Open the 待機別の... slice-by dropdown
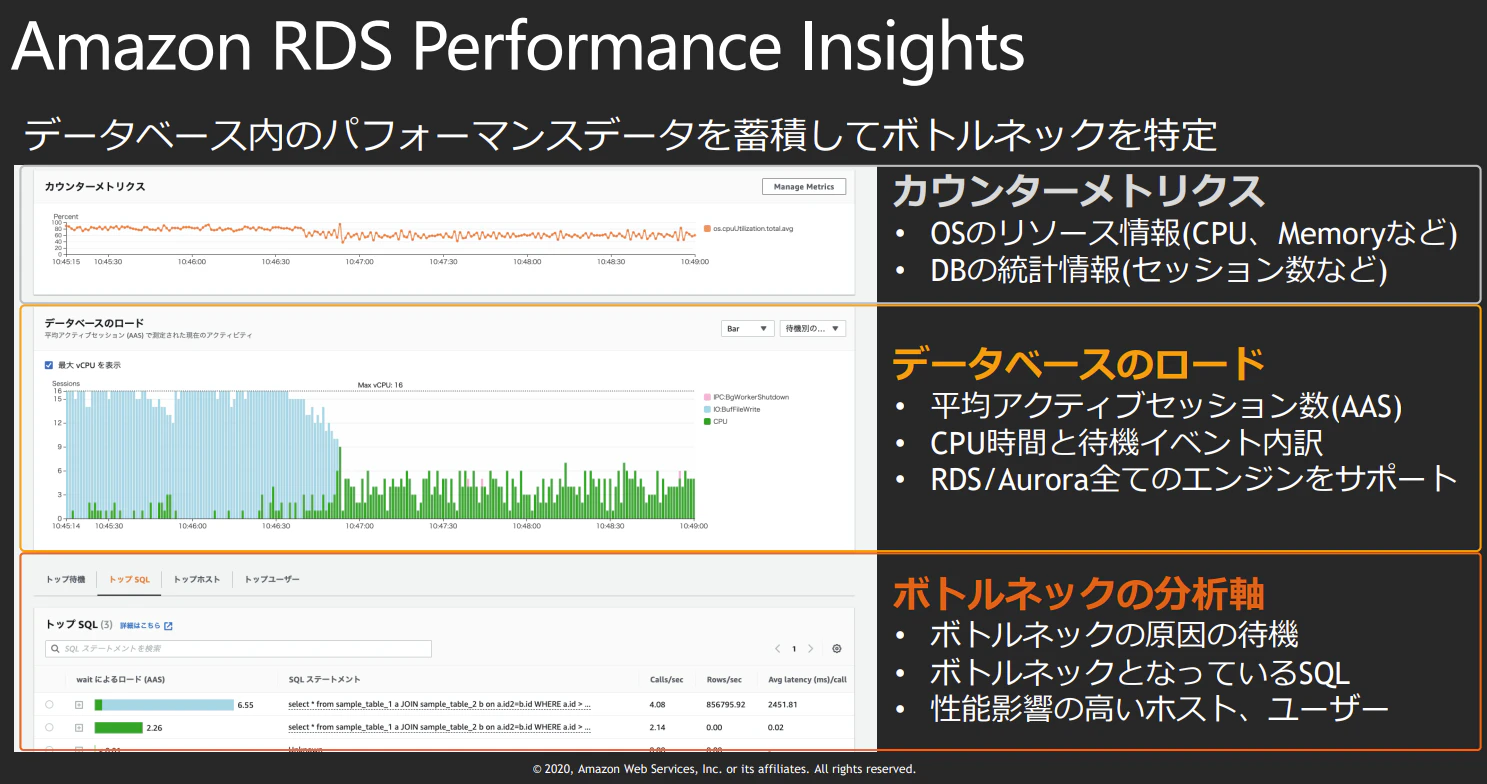This screenshot has height=784, width=1487. click(812, 328)
